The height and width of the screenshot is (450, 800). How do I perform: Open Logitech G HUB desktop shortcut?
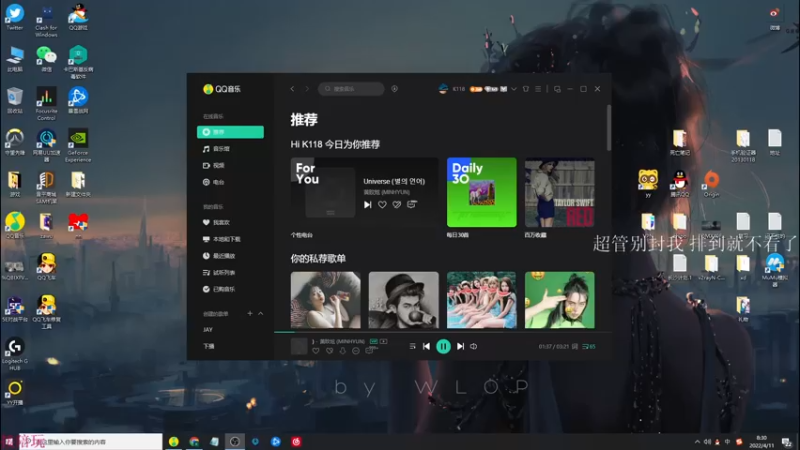click(x=14, y=354)
